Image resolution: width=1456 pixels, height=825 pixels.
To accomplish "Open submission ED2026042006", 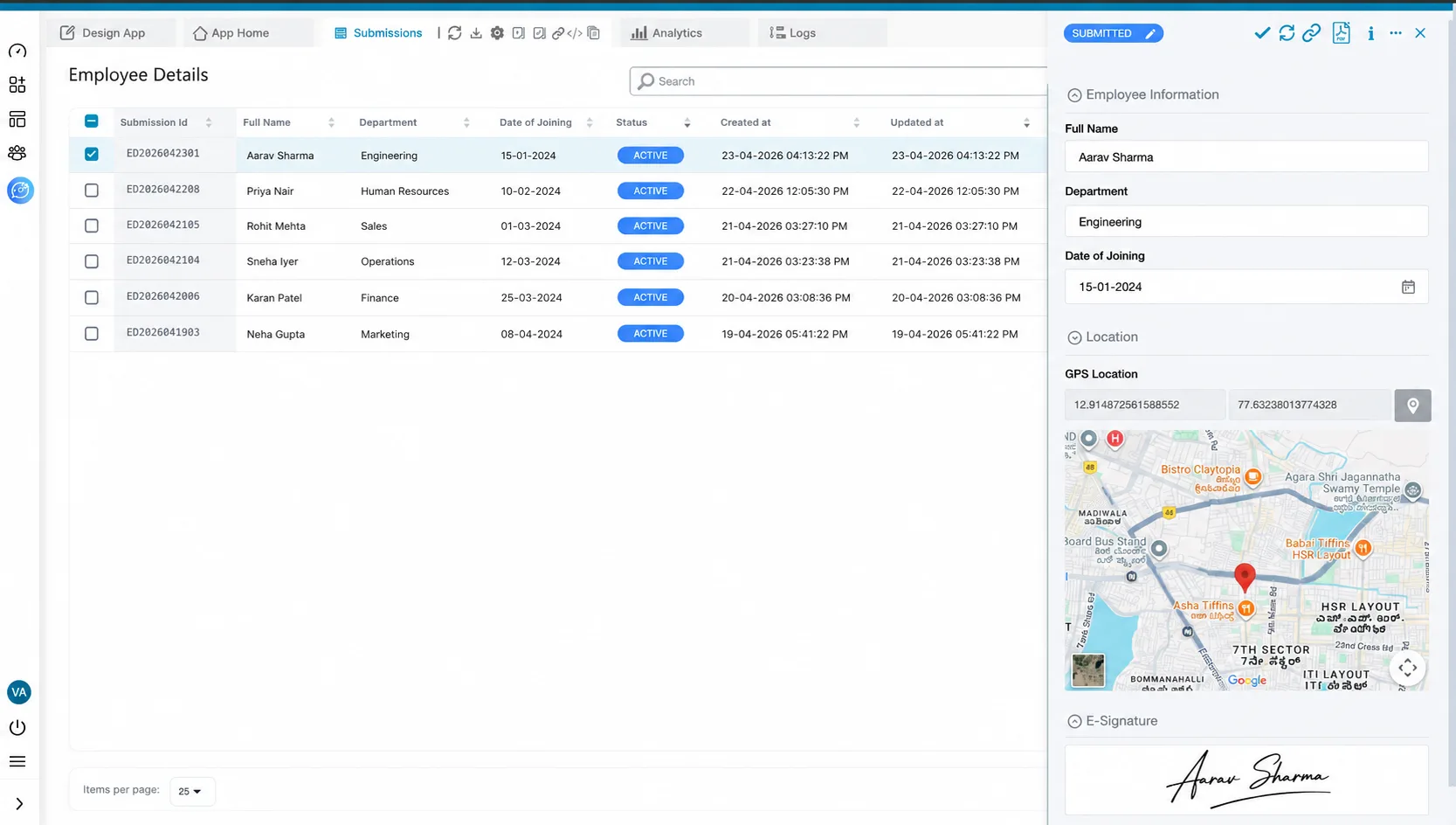I will 163,296.
